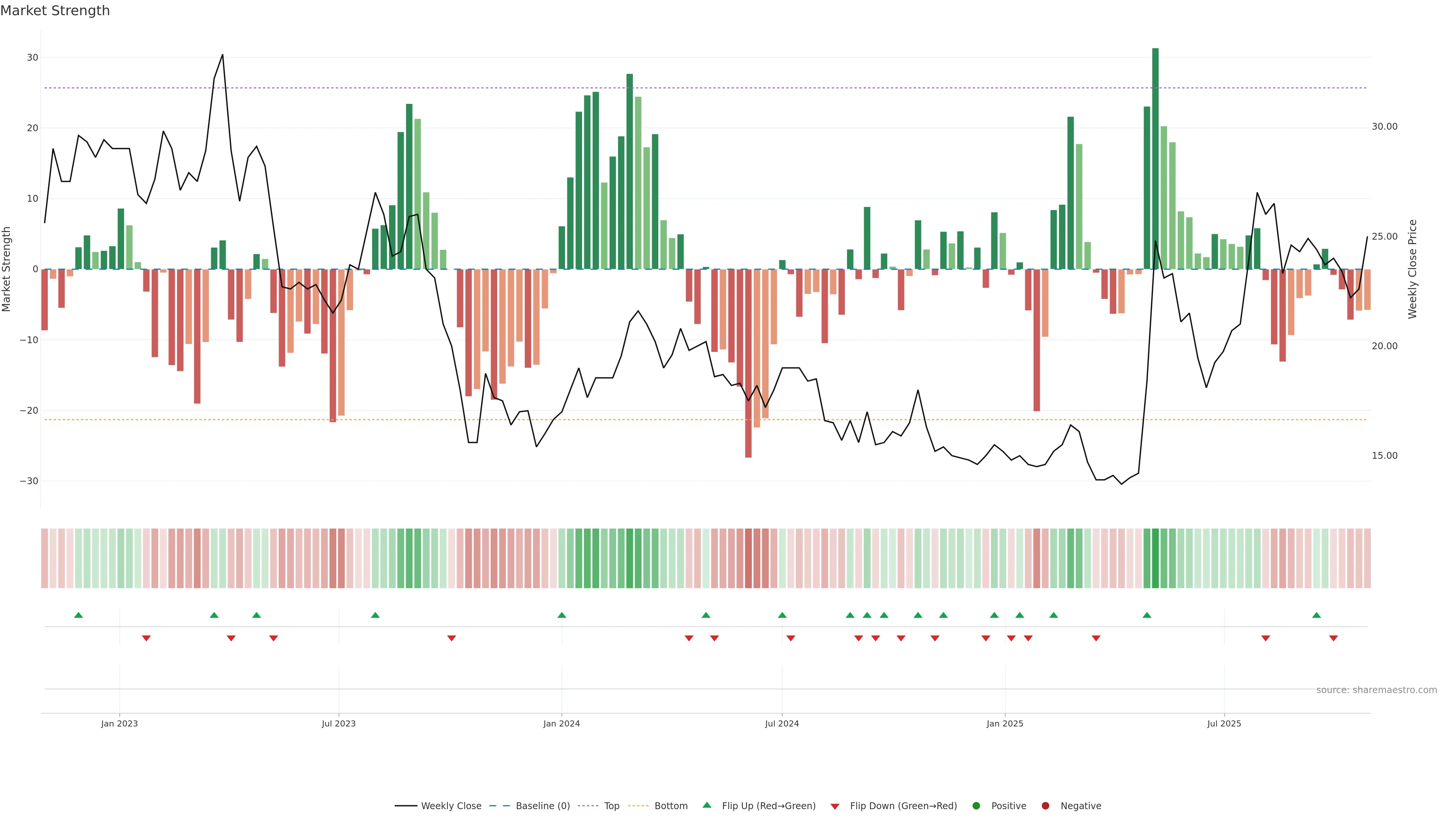Click the Weekly Close Price axis title
The height and width of the screenshot is (819, 1456).
click(1412, 269)
